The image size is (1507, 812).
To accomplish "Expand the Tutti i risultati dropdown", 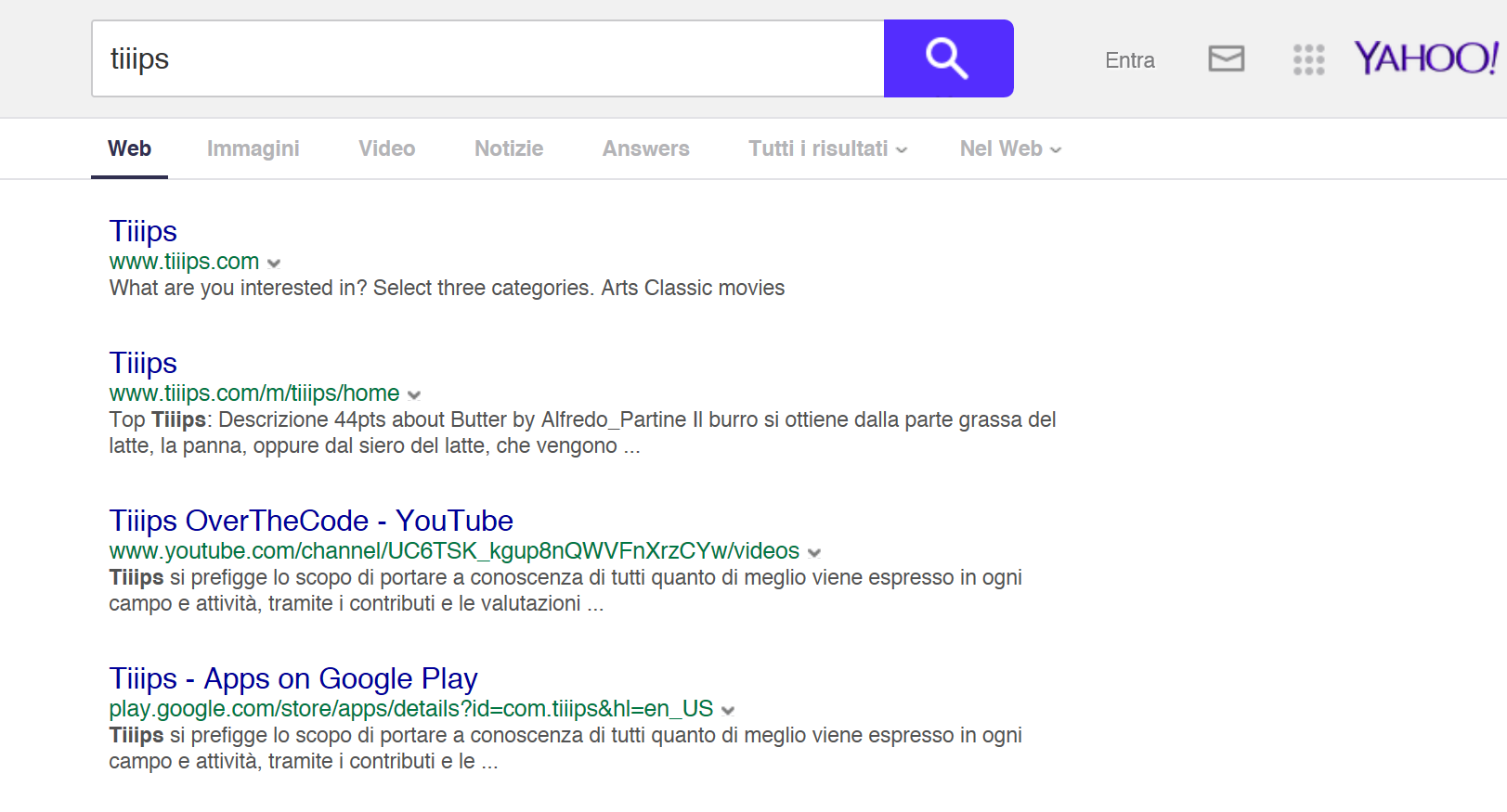I will pos(827,148).
